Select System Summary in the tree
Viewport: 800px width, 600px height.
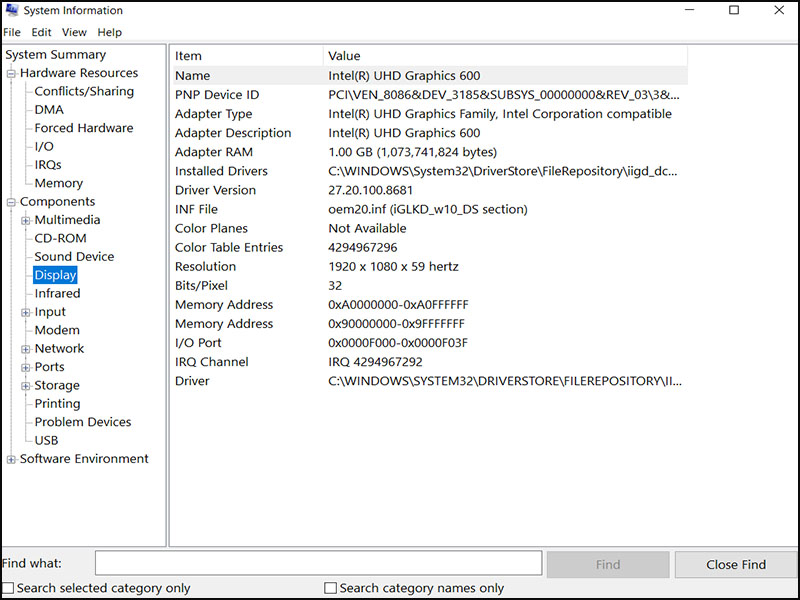tap(56, 55)
